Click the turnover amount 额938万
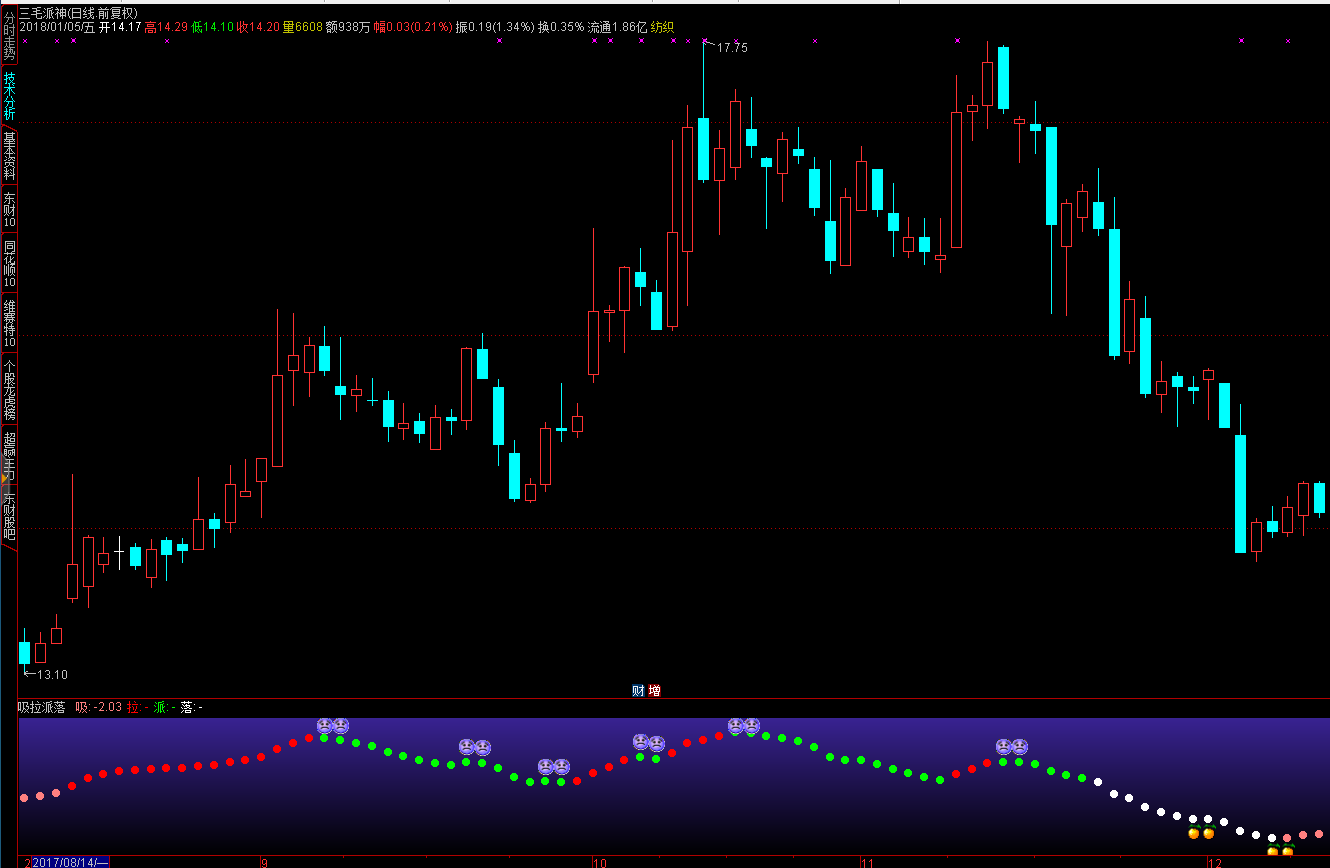 pyautogui.click(x=348, y=27)
